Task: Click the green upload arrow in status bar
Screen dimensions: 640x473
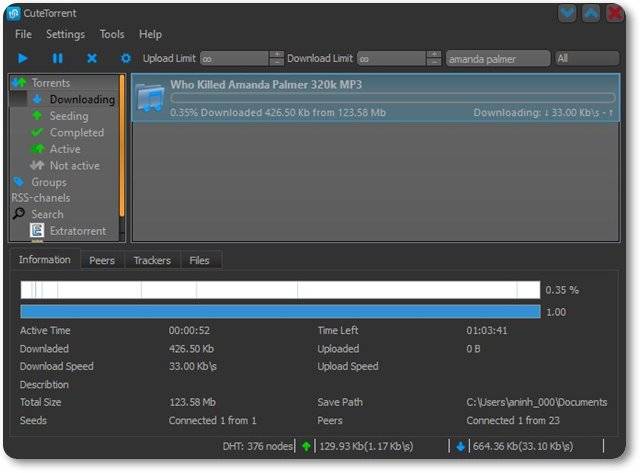Action: (x=306, y=446)
